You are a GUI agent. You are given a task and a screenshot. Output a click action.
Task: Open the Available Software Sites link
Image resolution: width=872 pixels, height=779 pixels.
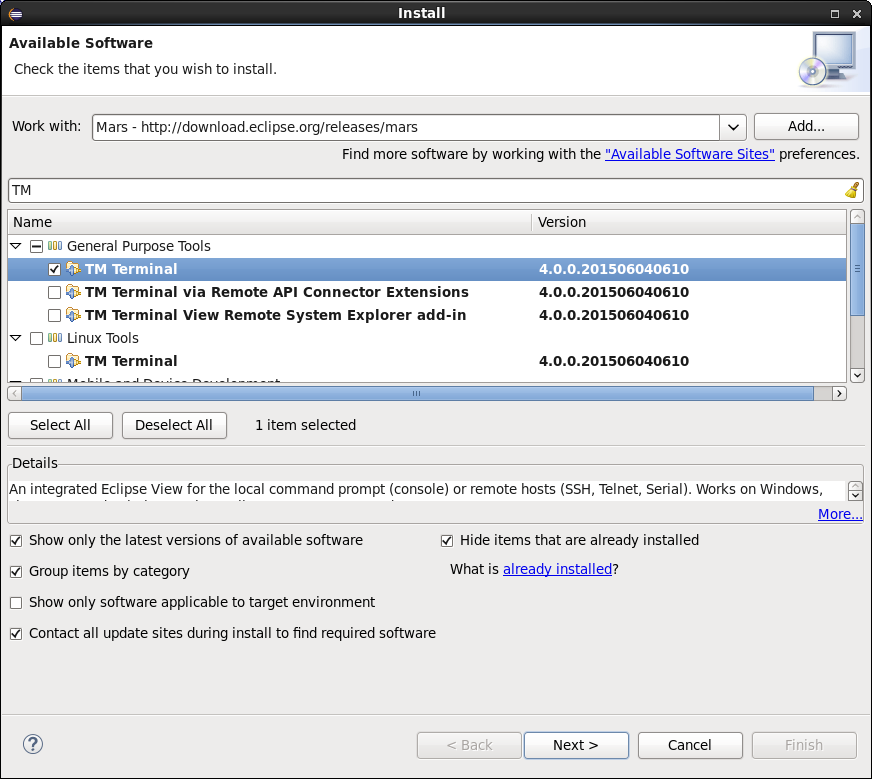(x=690, y=154)
